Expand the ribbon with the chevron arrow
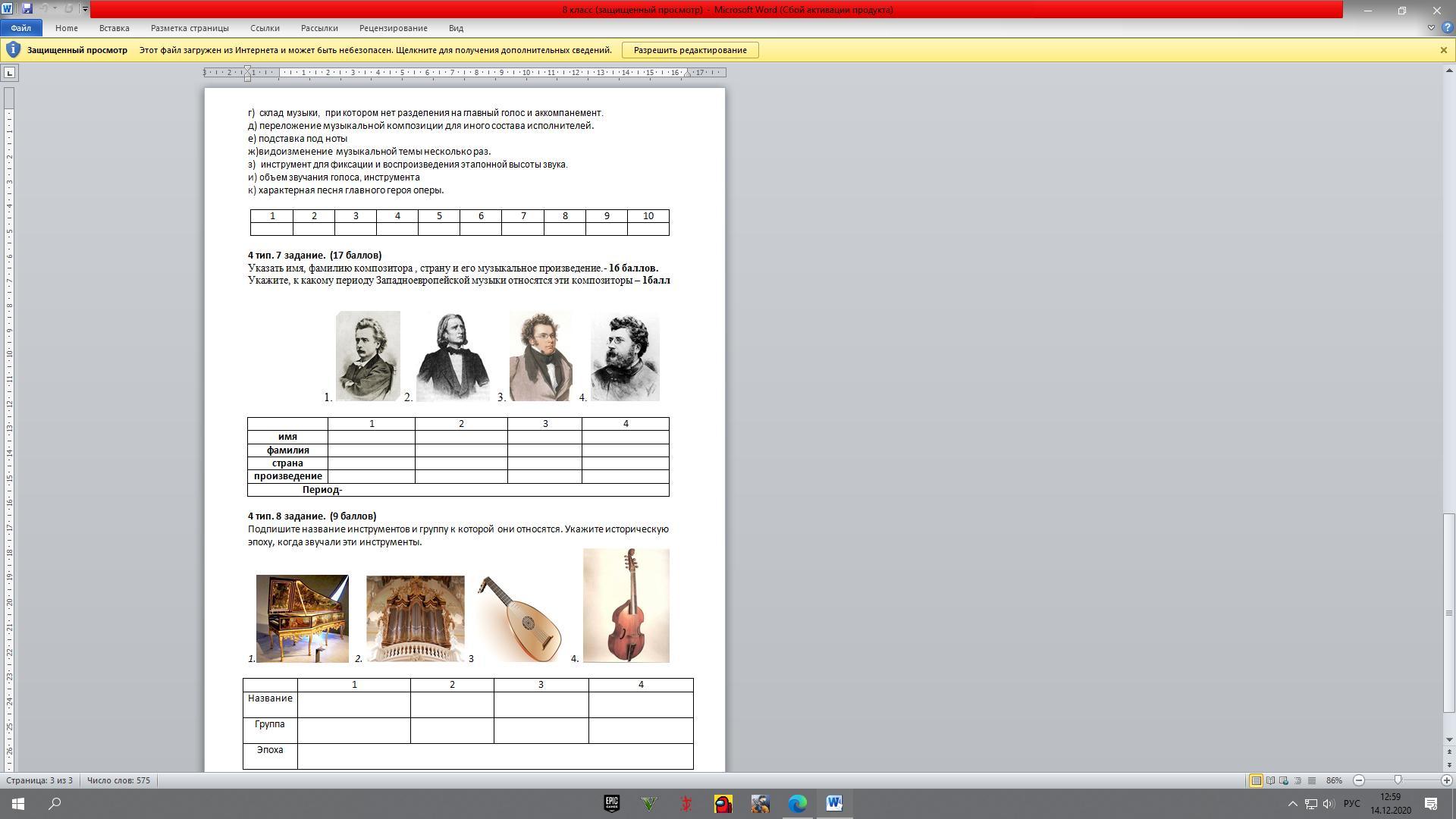The image size is (1456, 819). [1431, 28]
